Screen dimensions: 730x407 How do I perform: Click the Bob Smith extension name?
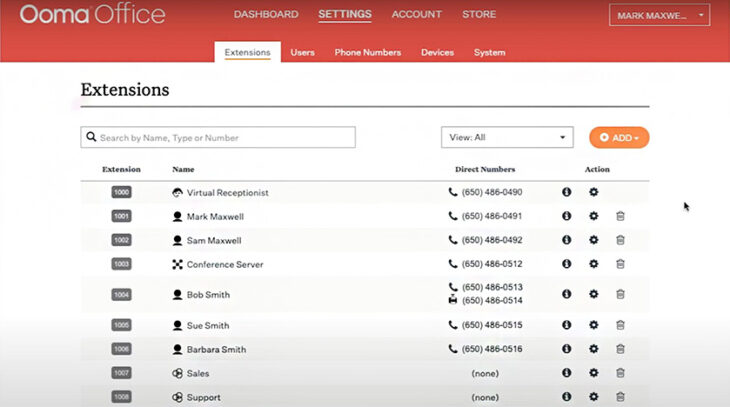207,295
